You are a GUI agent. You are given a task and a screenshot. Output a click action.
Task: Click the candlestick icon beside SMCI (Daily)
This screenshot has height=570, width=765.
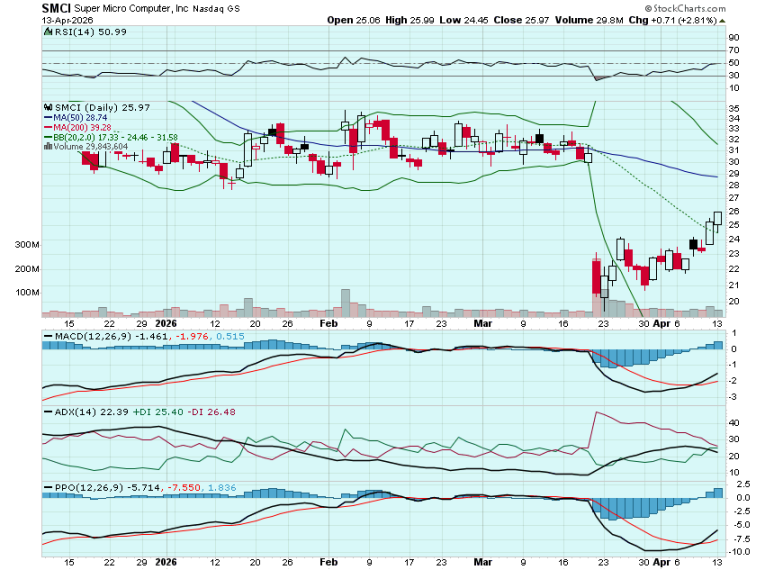[46, 107]
